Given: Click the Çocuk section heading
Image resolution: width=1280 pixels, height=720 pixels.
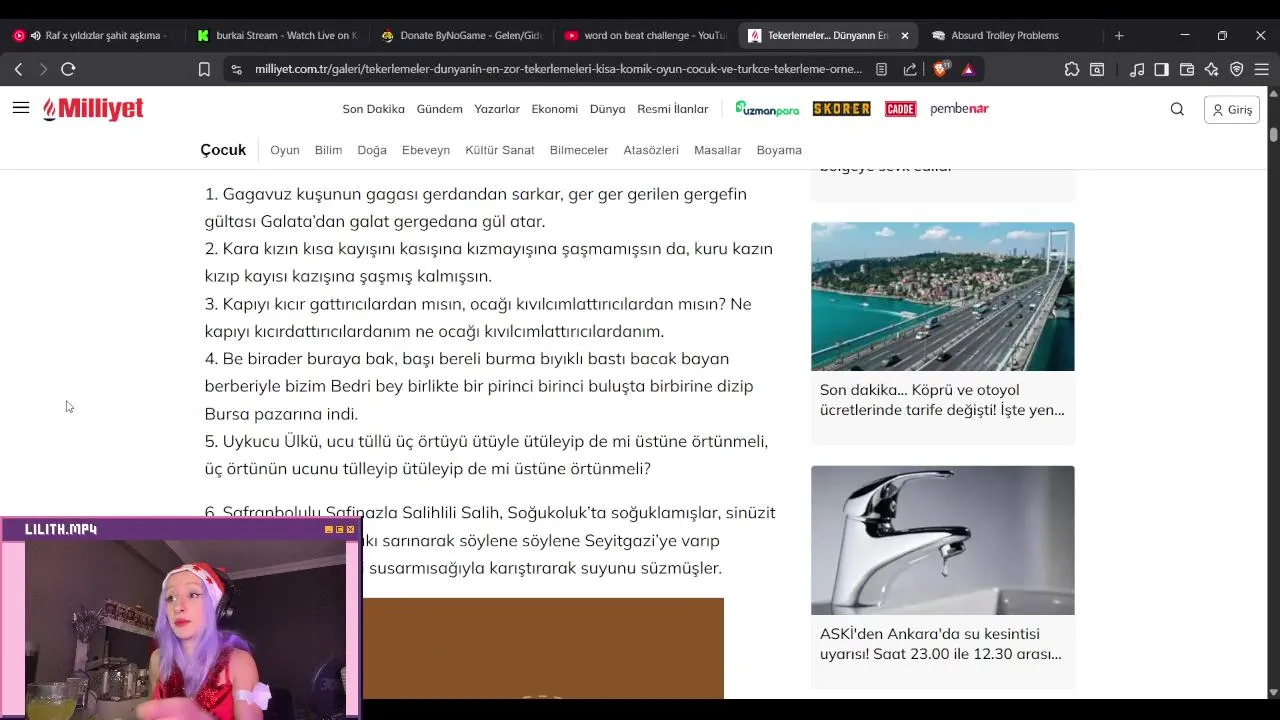Looking at the screenshot, I should (223, 150).
